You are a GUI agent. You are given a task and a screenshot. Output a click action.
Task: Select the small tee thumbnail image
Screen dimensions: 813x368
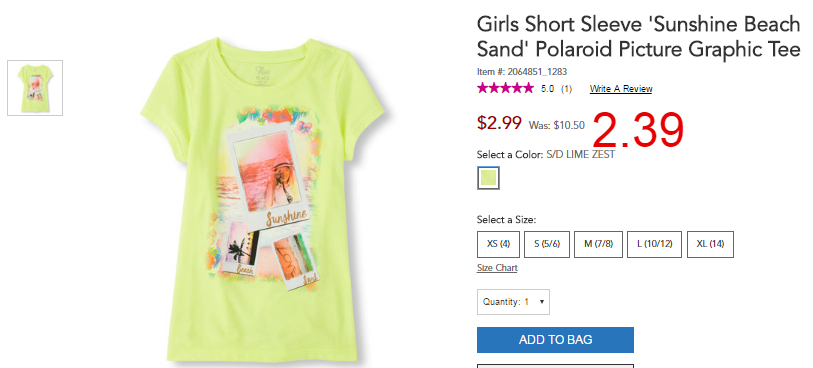coord(35,88)
